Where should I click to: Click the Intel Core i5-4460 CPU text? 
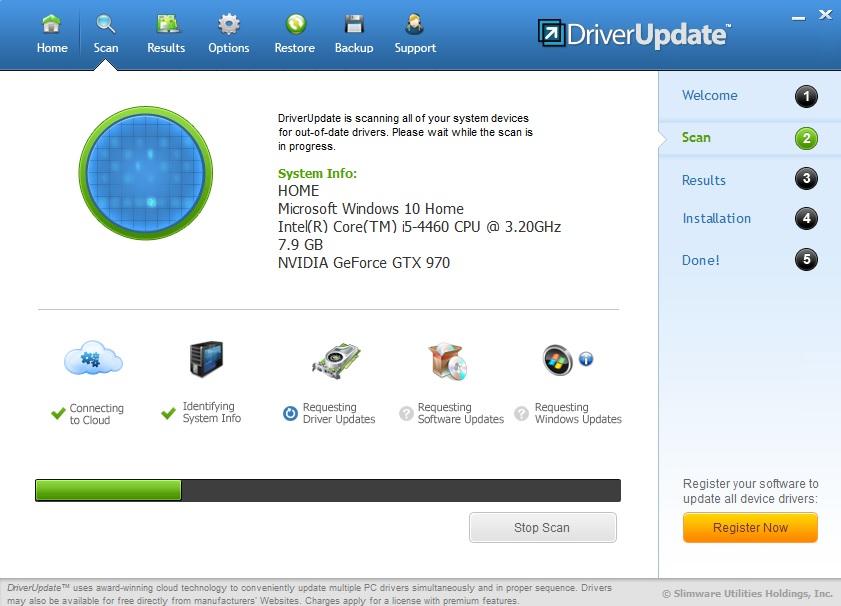pyautogui.click(x=419, y=227)
